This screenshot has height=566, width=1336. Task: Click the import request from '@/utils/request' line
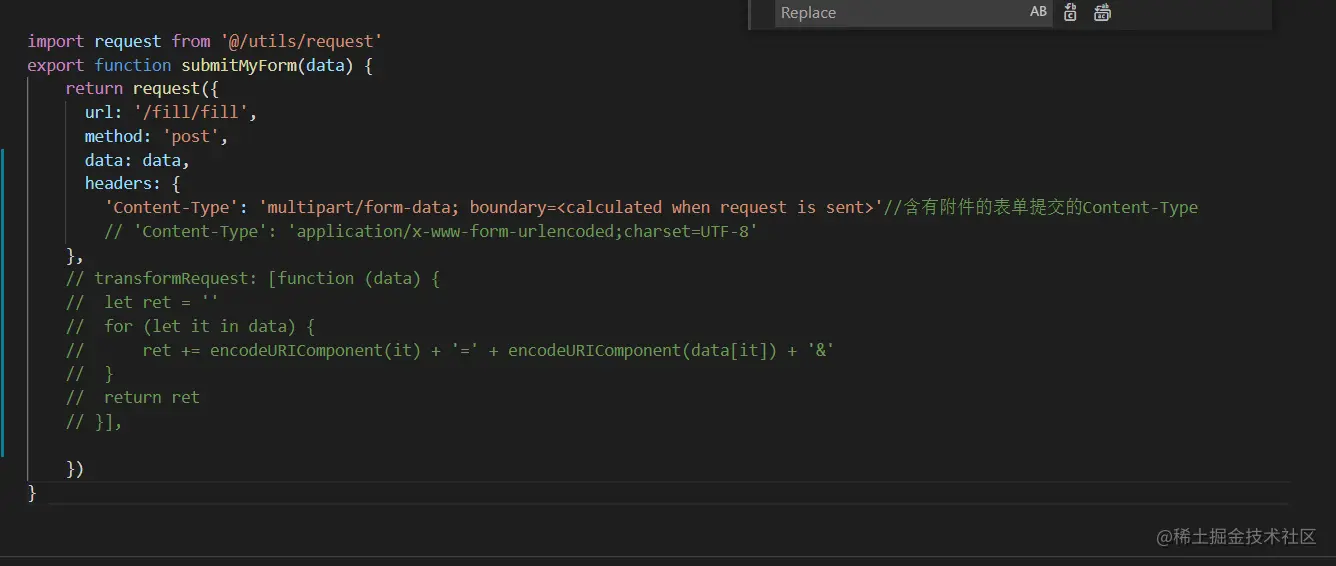205,41
